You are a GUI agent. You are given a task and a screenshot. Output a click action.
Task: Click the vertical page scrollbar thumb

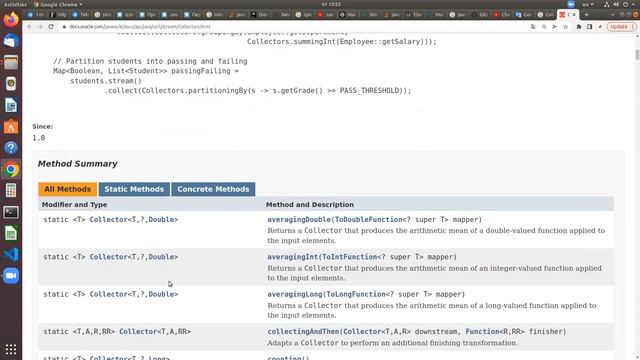tap(637, 55)
